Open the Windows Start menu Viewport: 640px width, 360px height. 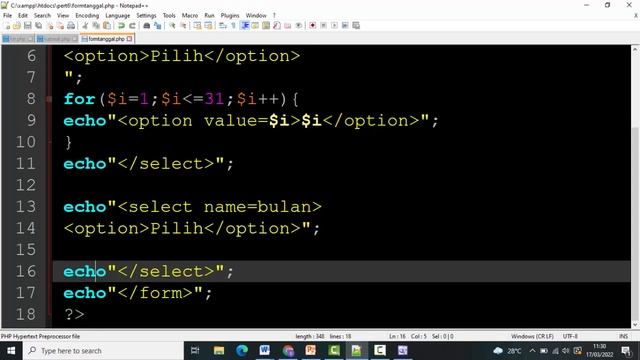[x=11, y=351]
